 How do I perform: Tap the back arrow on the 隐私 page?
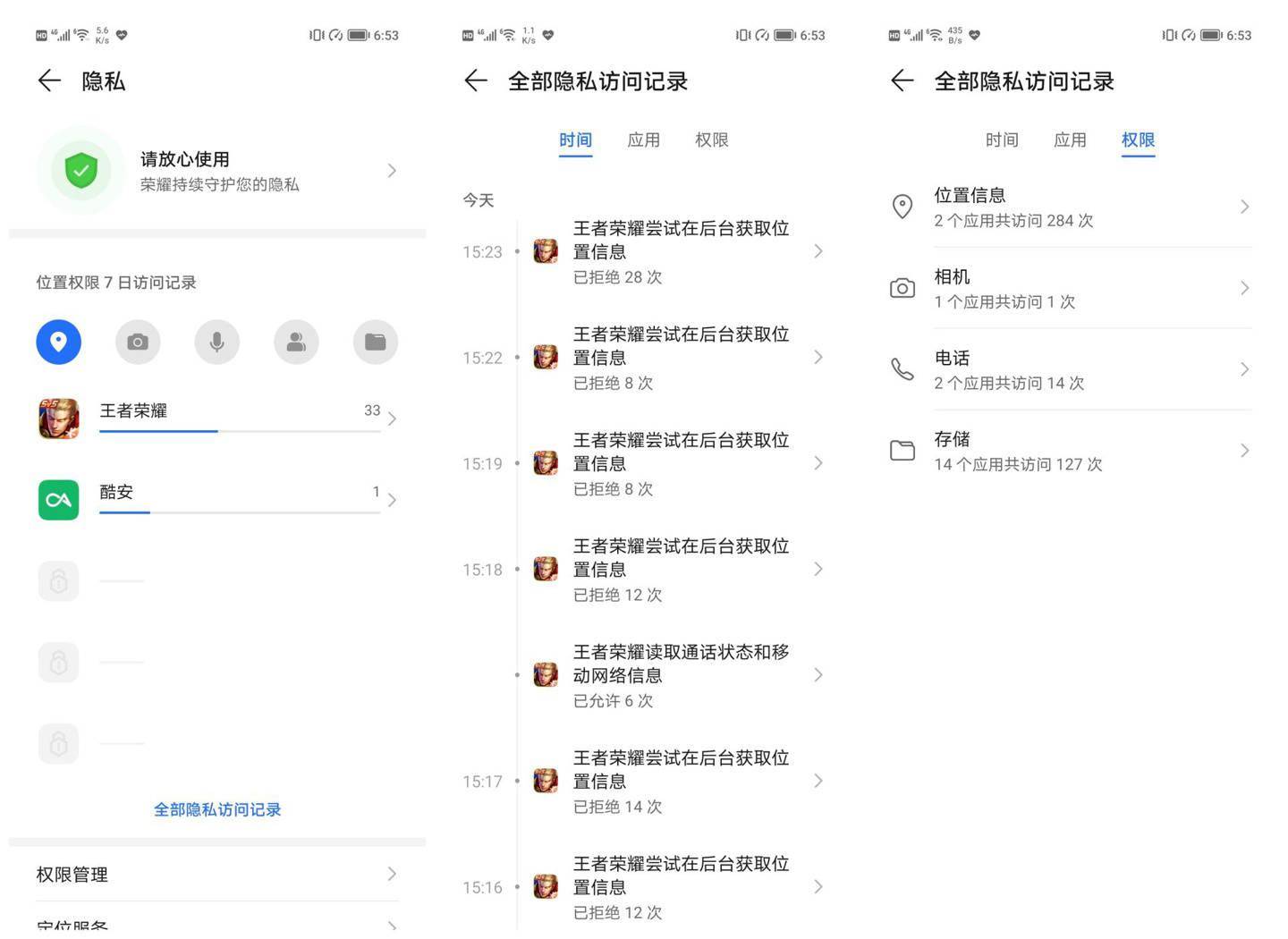(x=48, y=80)
